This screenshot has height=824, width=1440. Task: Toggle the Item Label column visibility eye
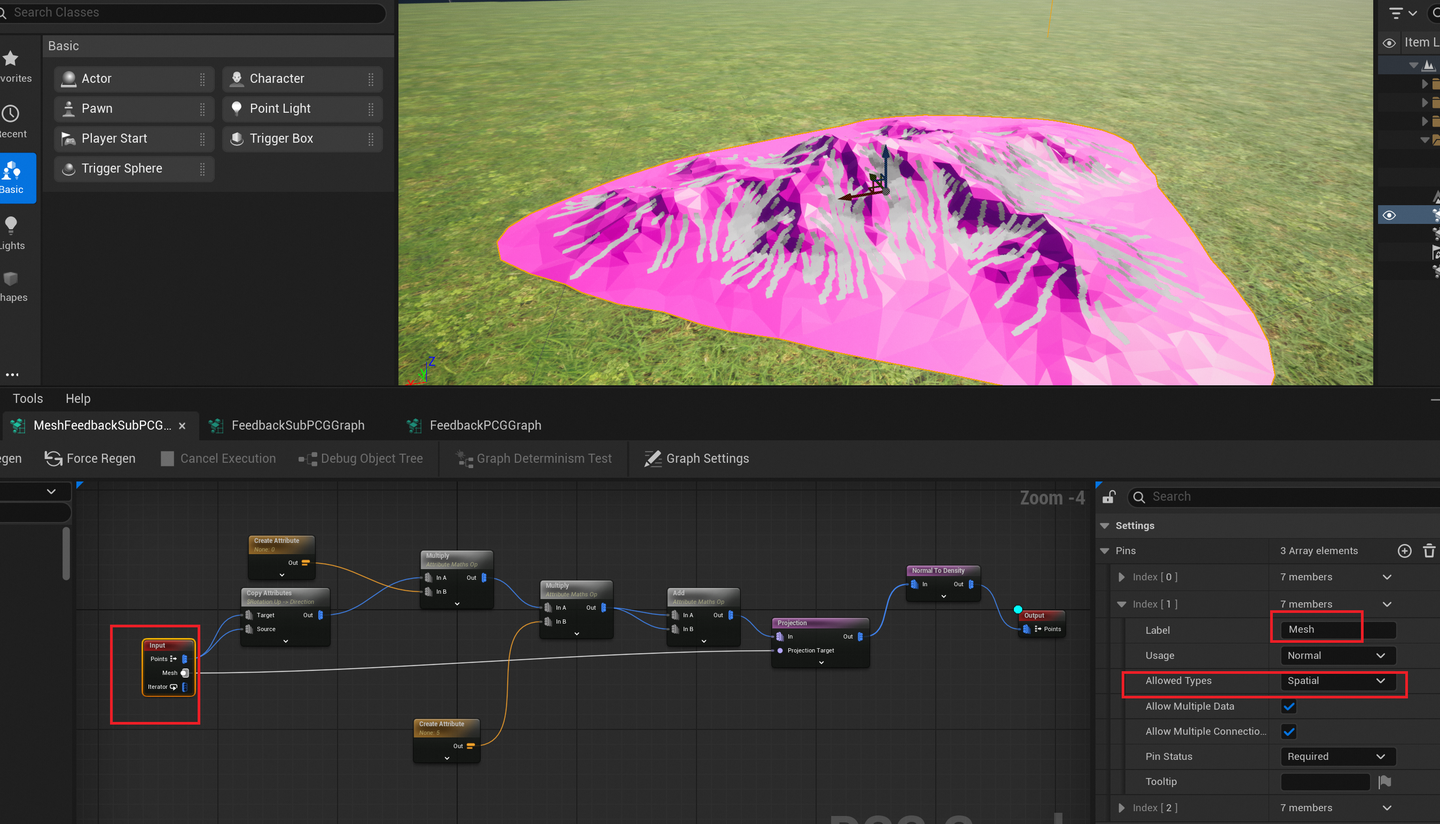tap(1389, 42)
